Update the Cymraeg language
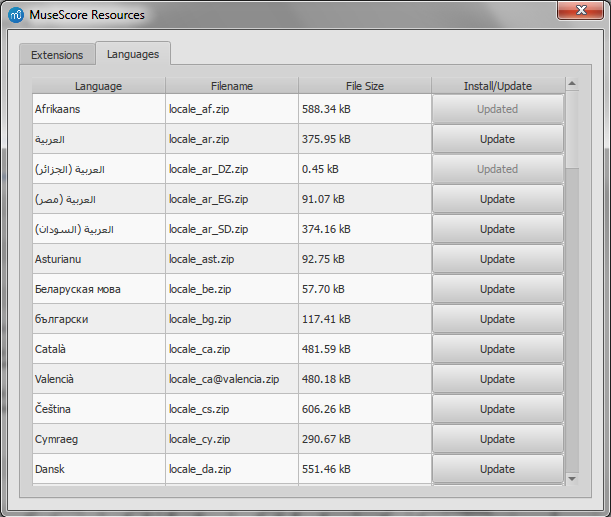 tap(498, 439)
